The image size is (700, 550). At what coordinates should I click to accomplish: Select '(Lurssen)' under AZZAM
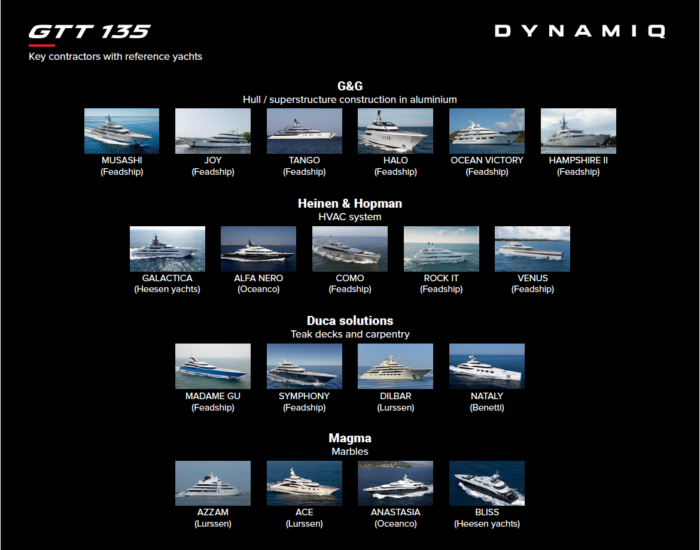point(213,524)
